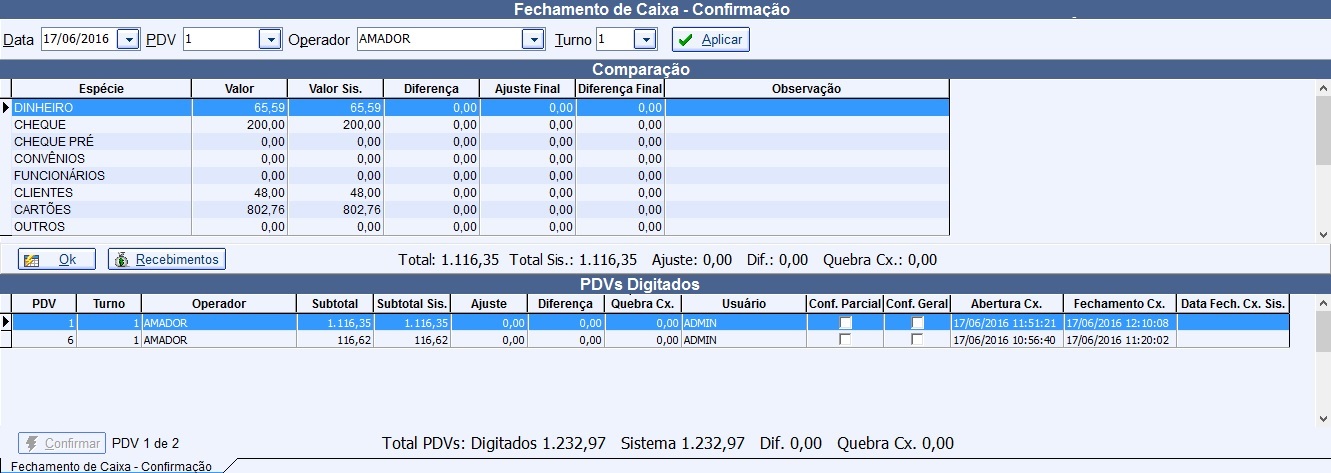Open Recebimentos window
This screenshot has width=1331, height=473.
pyautogui.click(x=167, y=259)
